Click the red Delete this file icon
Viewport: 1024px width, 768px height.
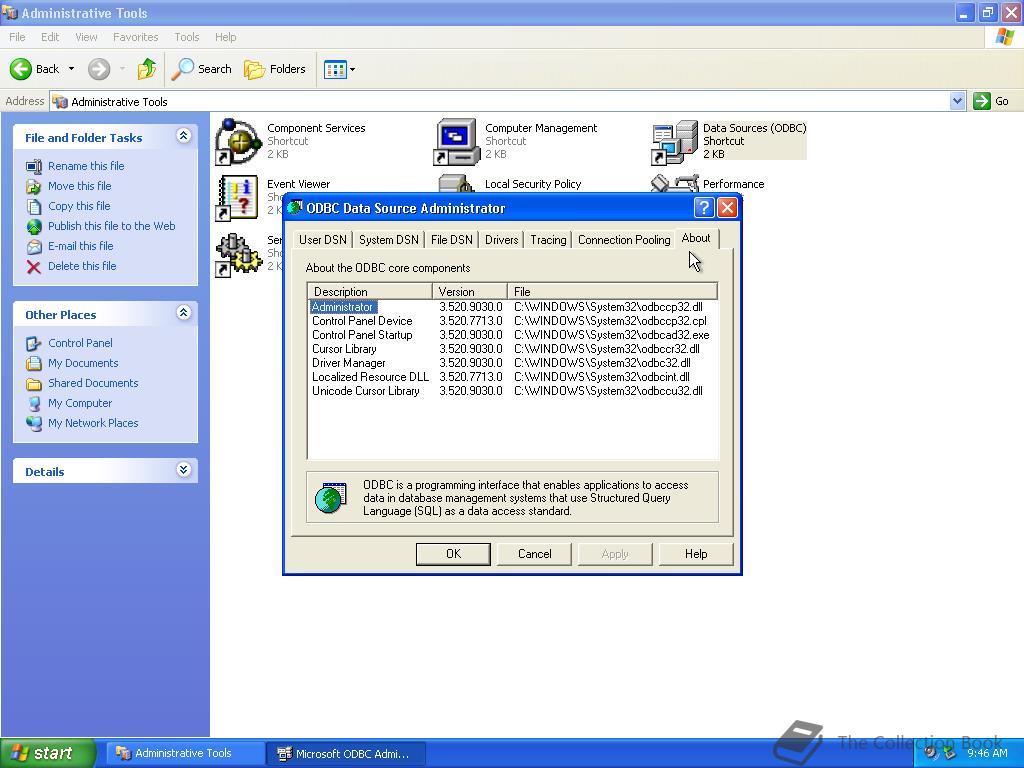(34, 266)
